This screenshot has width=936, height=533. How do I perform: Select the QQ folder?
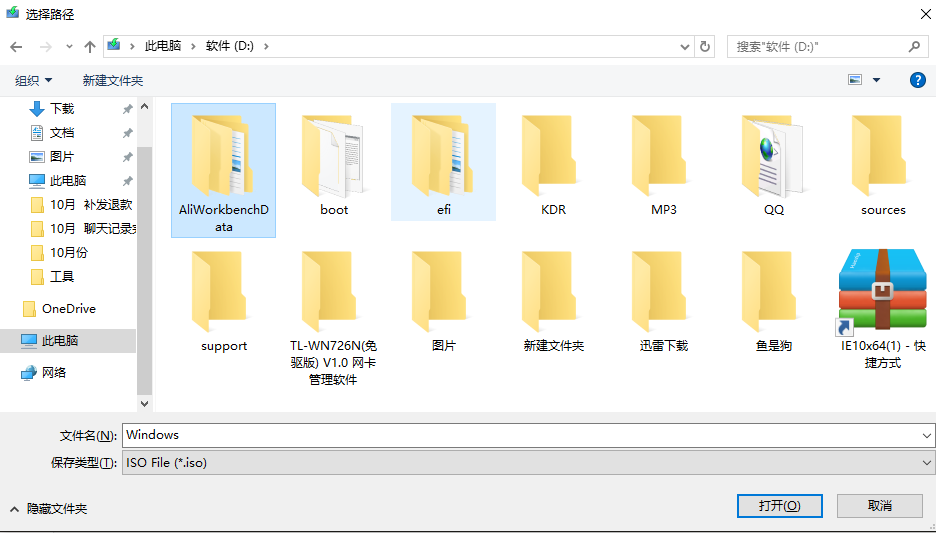773,162
